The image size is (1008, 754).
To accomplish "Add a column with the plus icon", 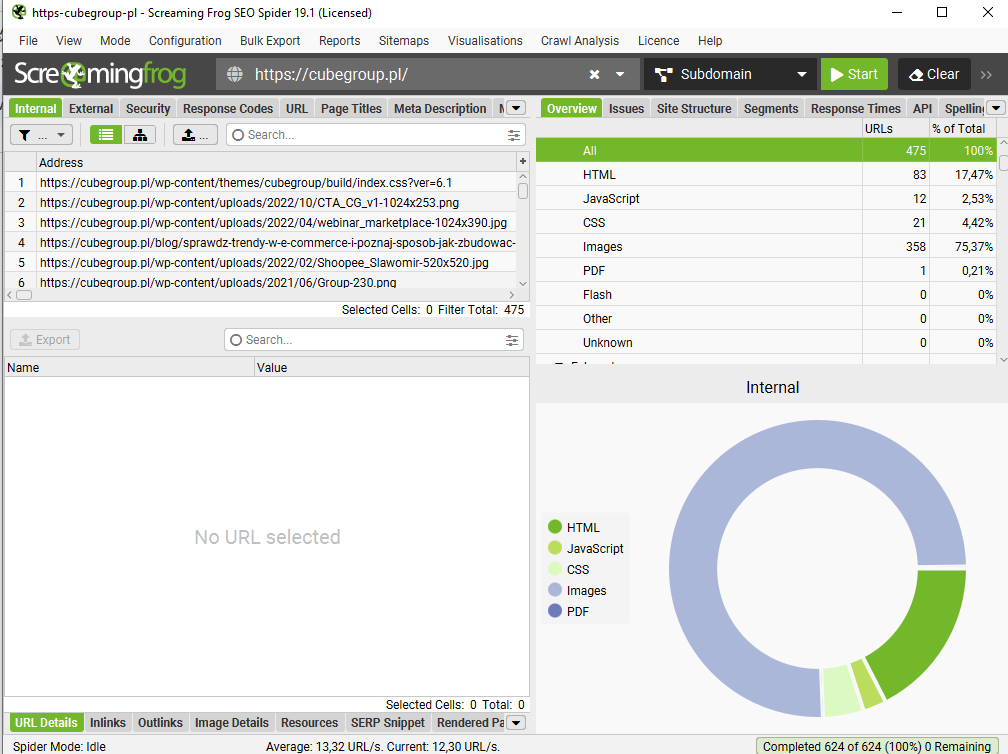I will (x=523, y=161).
